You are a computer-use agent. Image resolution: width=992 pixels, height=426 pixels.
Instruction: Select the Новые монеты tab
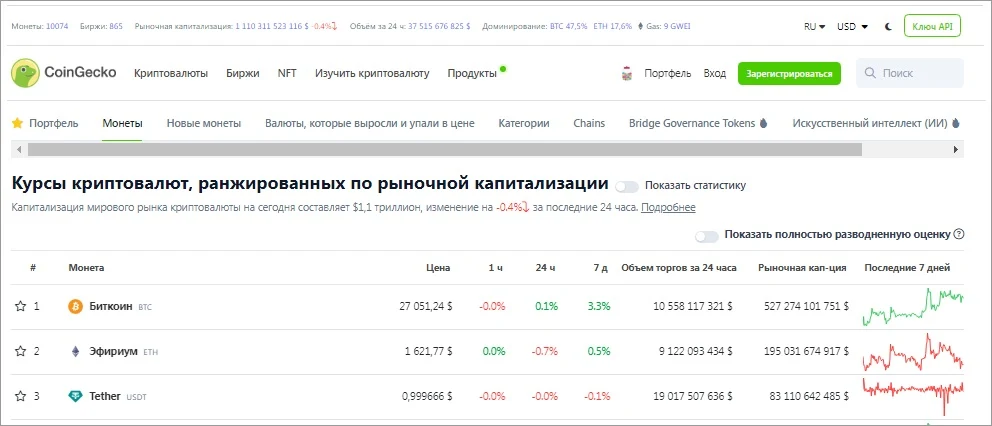coord(204,123)
